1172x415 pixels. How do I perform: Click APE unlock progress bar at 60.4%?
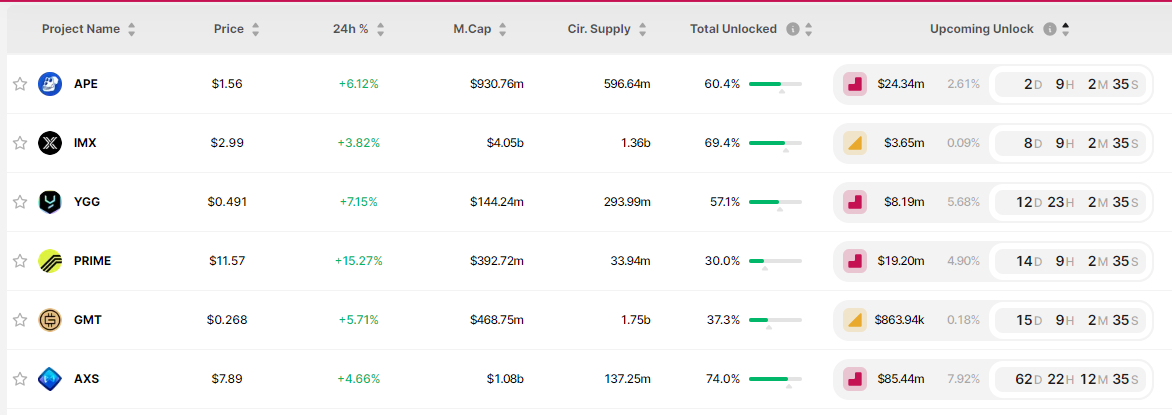point(775,84)
